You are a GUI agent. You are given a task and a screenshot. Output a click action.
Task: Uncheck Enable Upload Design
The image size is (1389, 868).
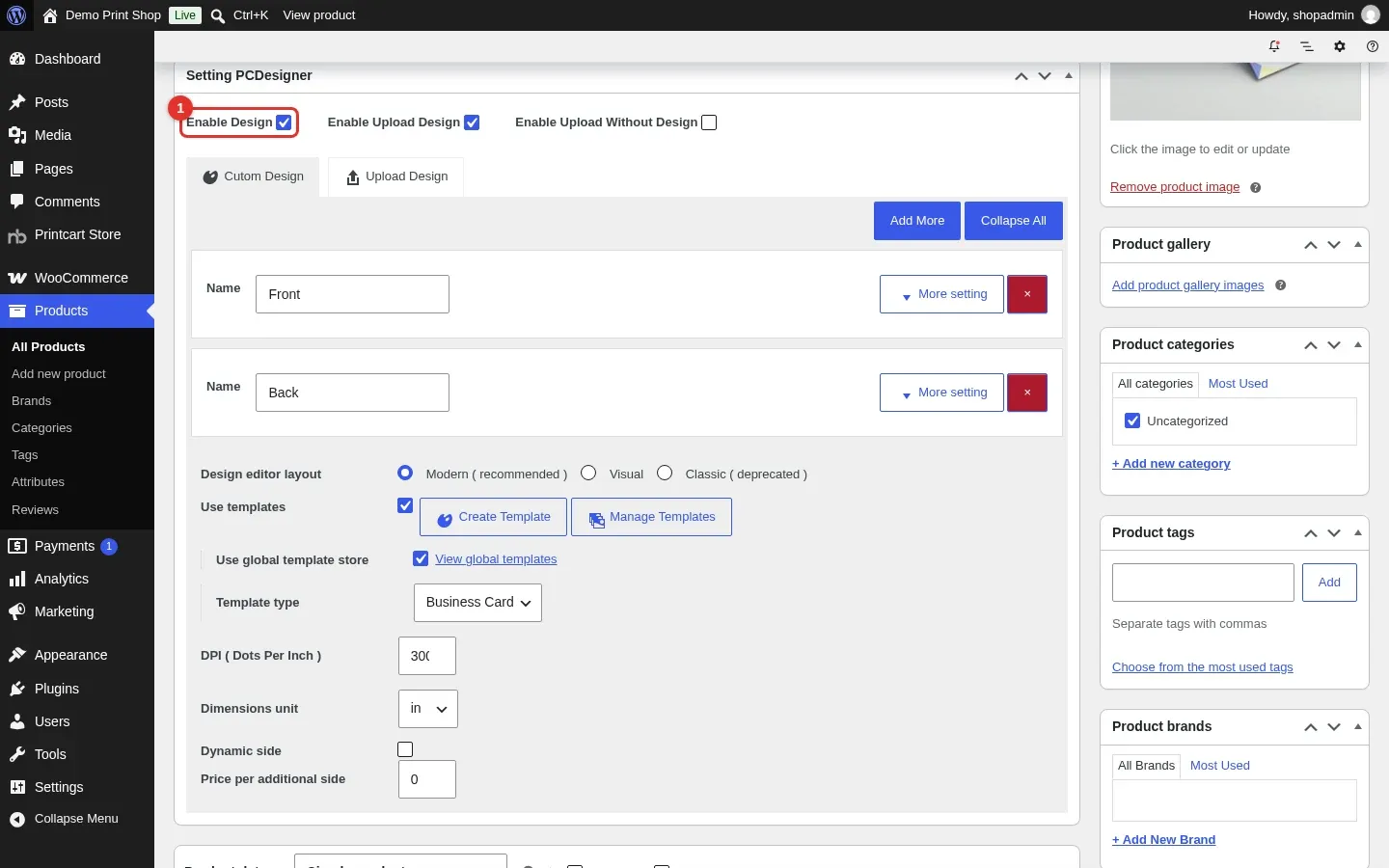[472, 122]
